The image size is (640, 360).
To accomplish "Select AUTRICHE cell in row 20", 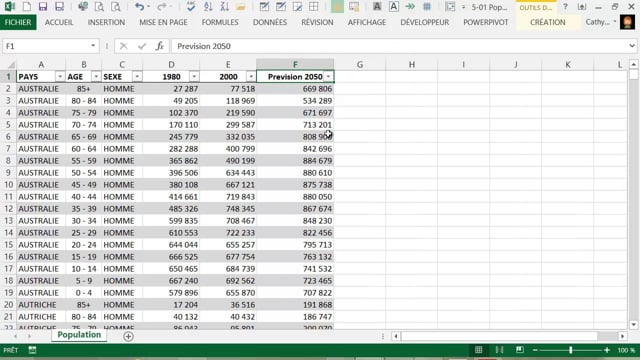I will (x=41, y=304).
